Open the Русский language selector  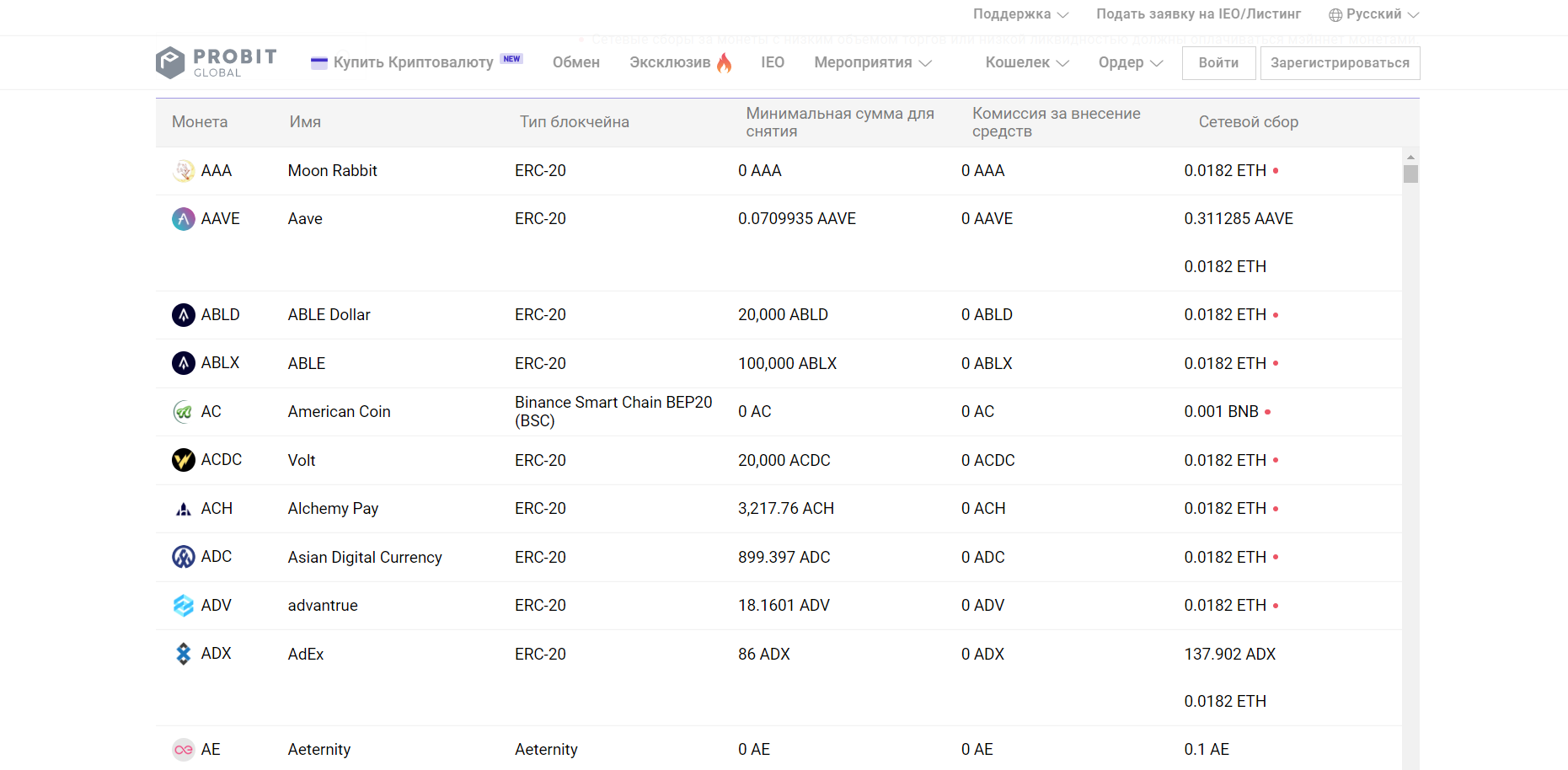[1373, 13]
